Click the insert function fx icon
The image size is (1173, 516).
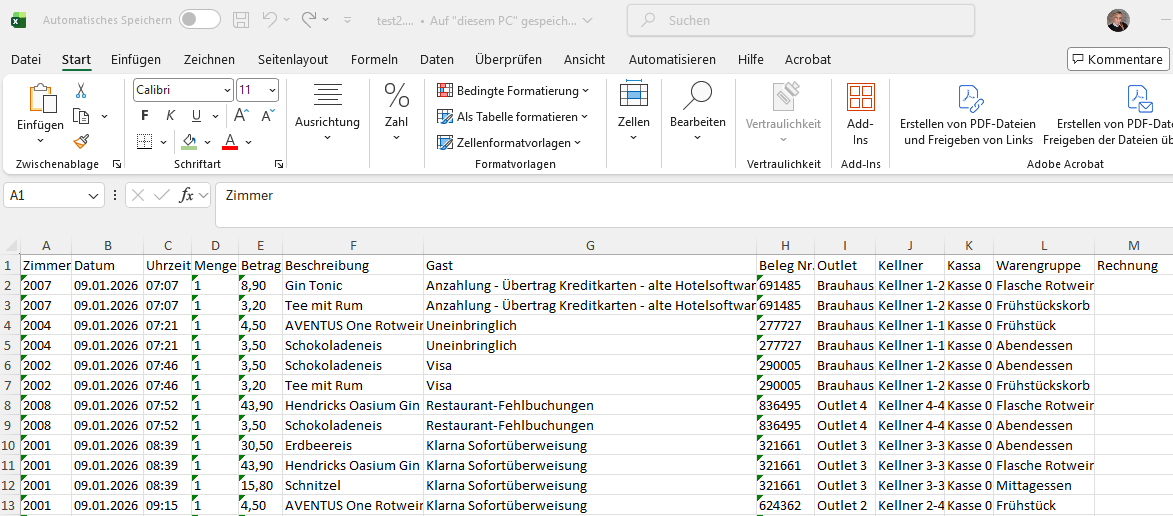[x=186, y=196]
